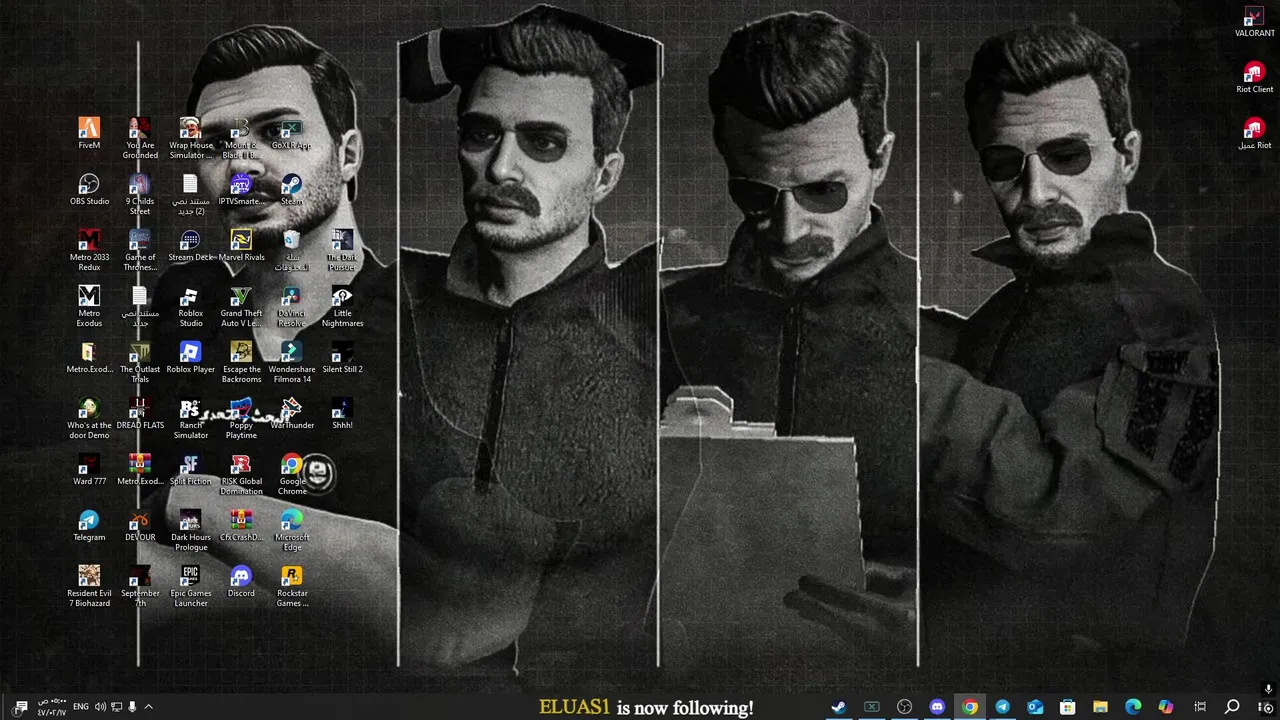Launch Roblox Player desktop shortcut
The width and height of the screenshot is (1280, 720).
[190, 358]
